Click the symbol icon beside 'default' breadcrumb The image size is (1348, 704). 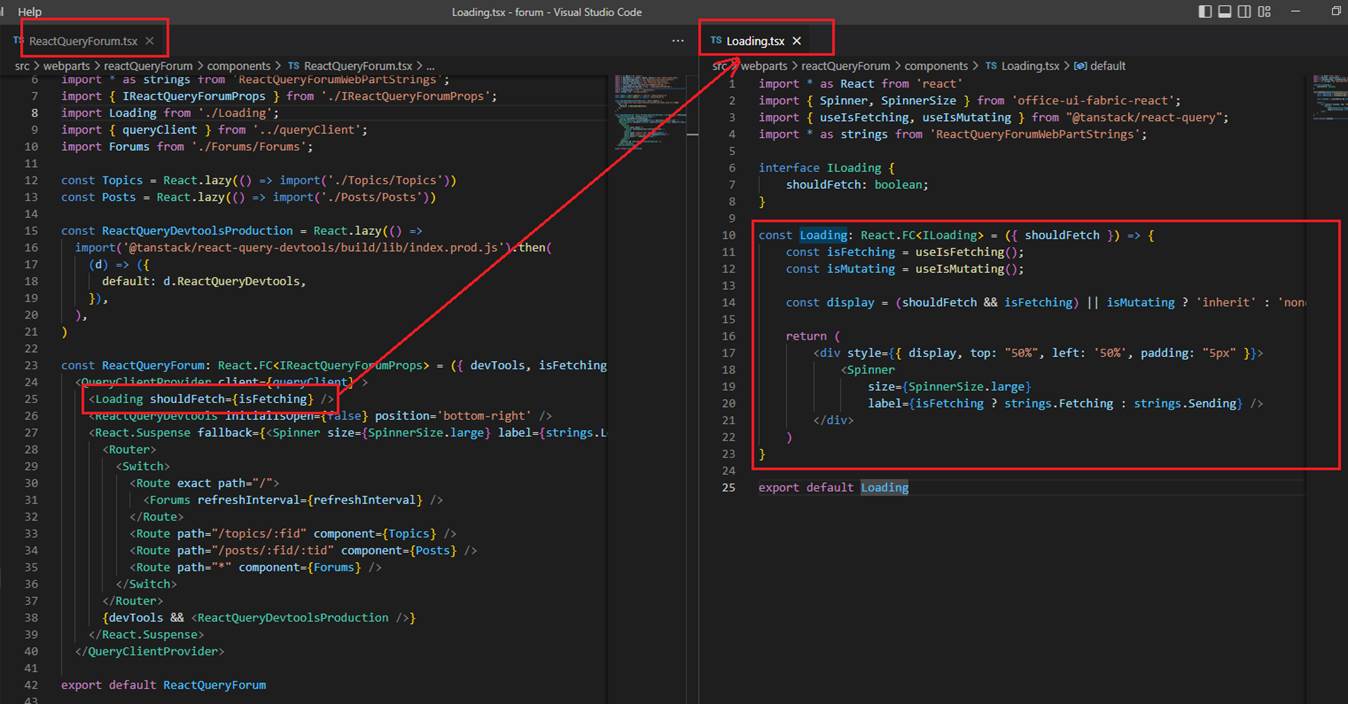click(x=1079, y=66)
